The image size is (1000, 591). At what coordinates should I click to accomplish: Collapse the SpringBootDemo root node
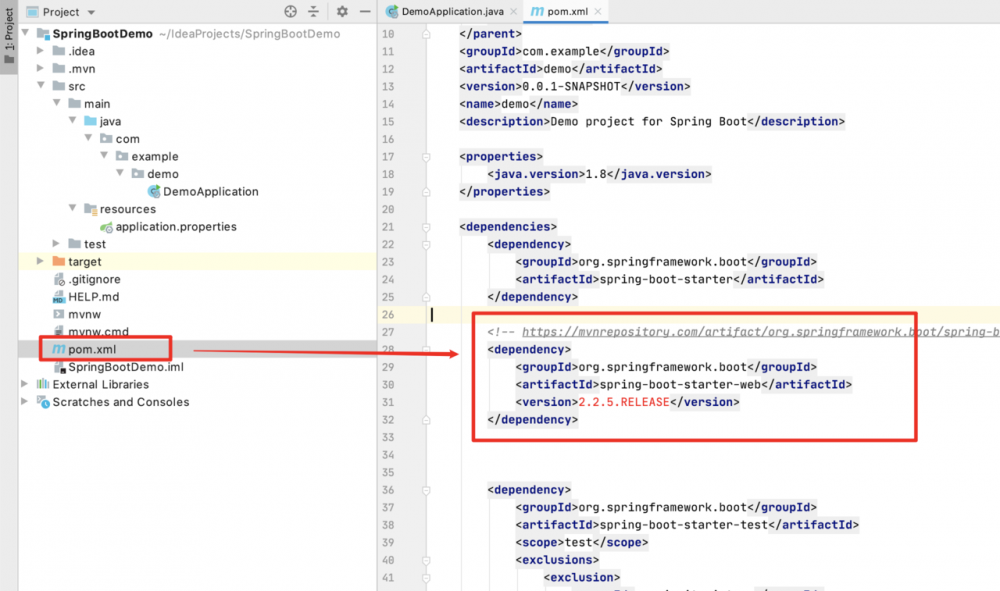(x=26, y=33)
